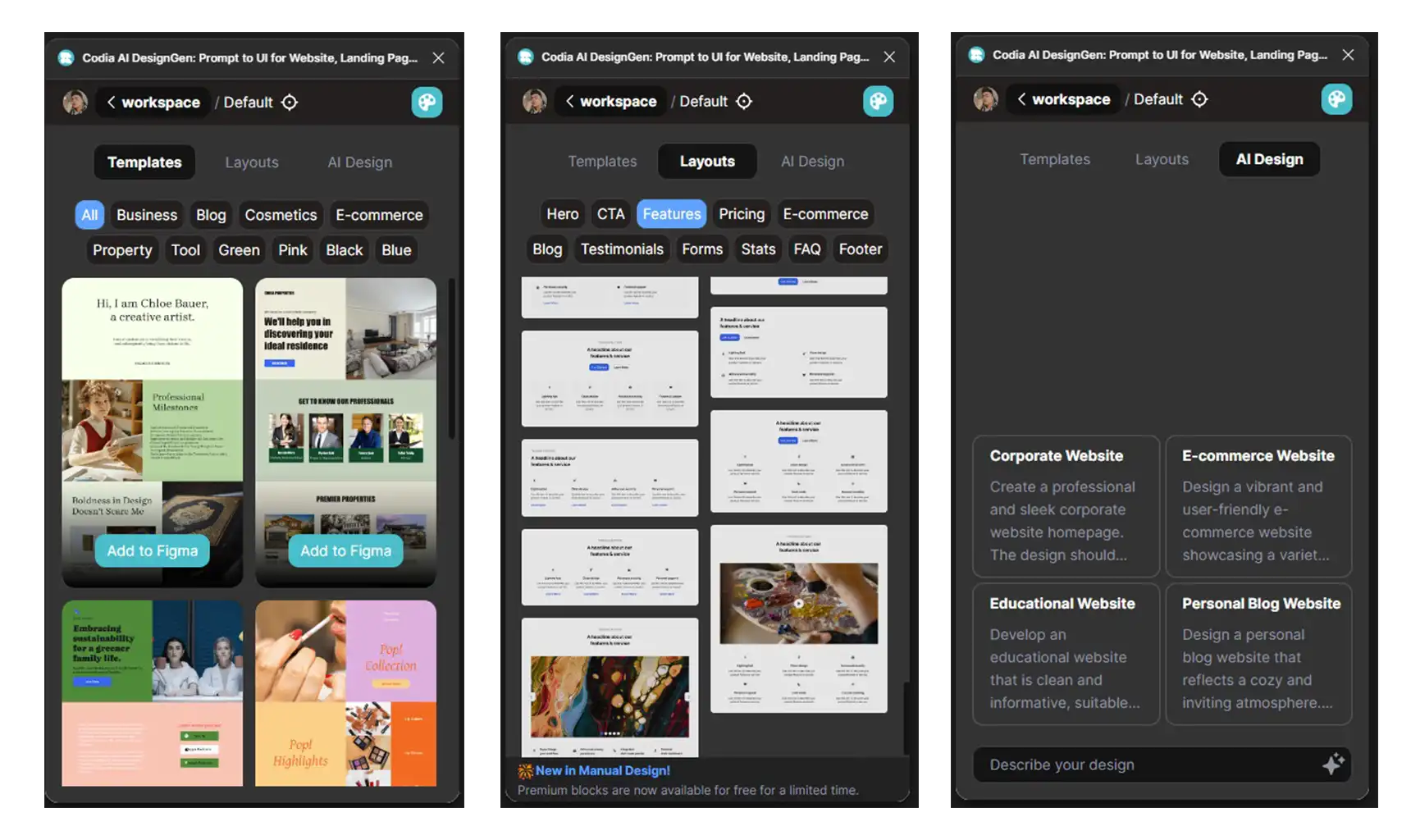This screenshot has height=840, width=1411.
Task: Click Add to Figma on Chloe Bauer template
Action: [153, 551]
